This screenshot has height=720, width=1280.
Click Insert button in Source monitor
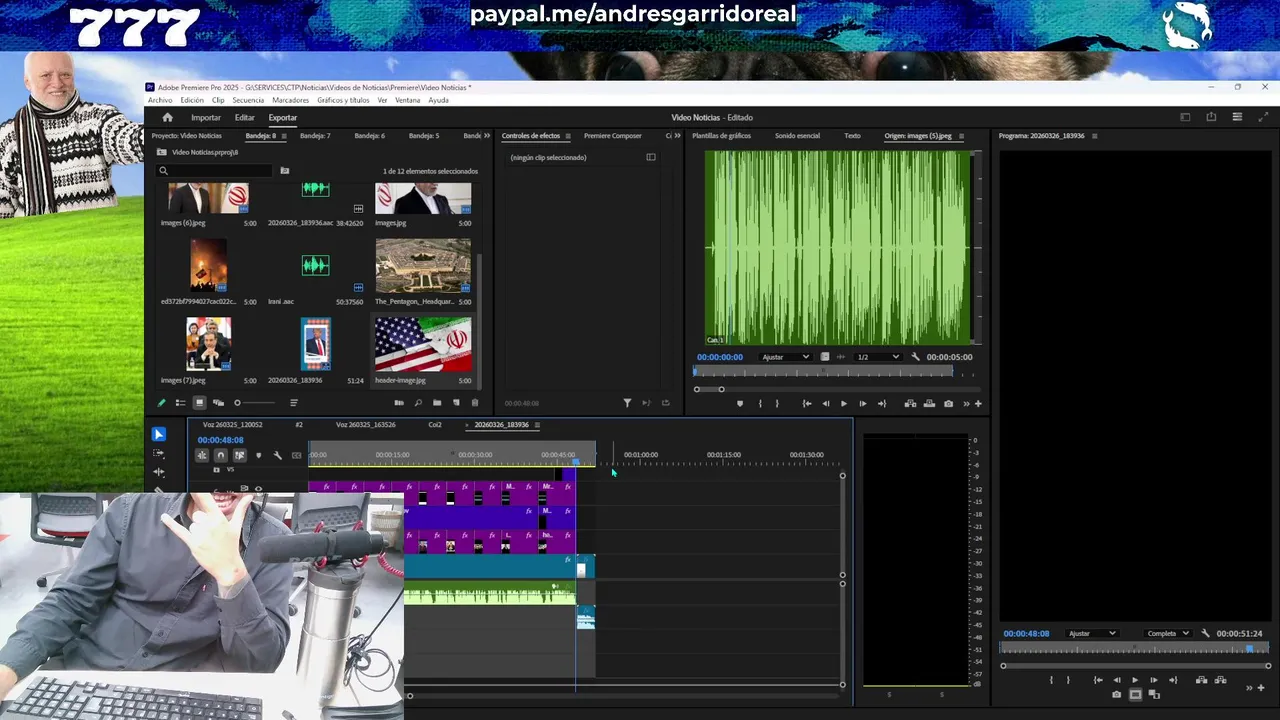click(x=910, y=404)
